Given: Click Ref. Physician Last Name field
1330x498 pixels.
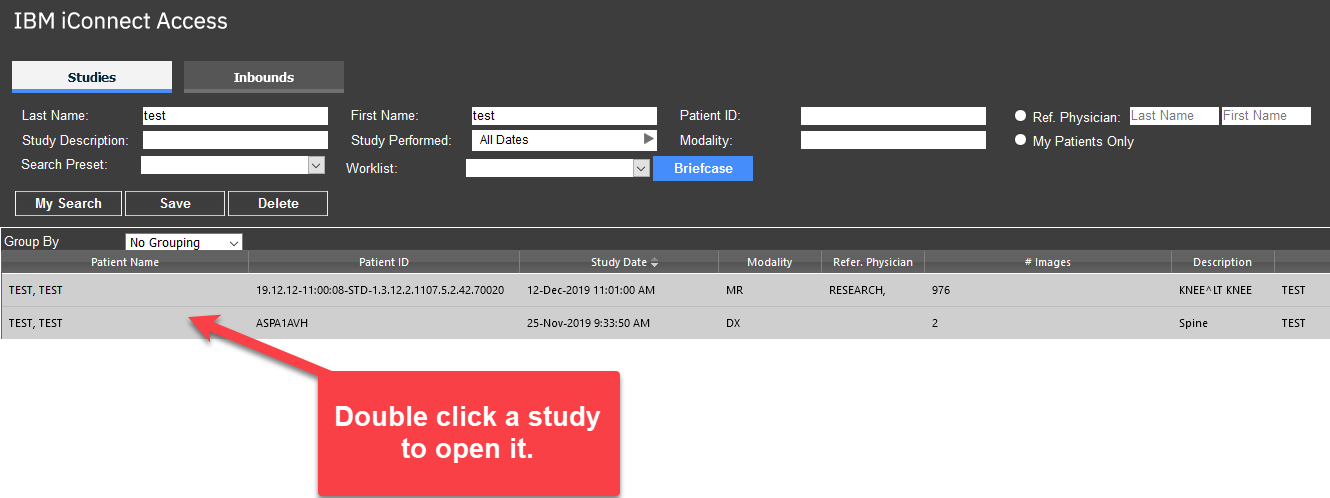Looking at the screenshot, I should 1174,116.
